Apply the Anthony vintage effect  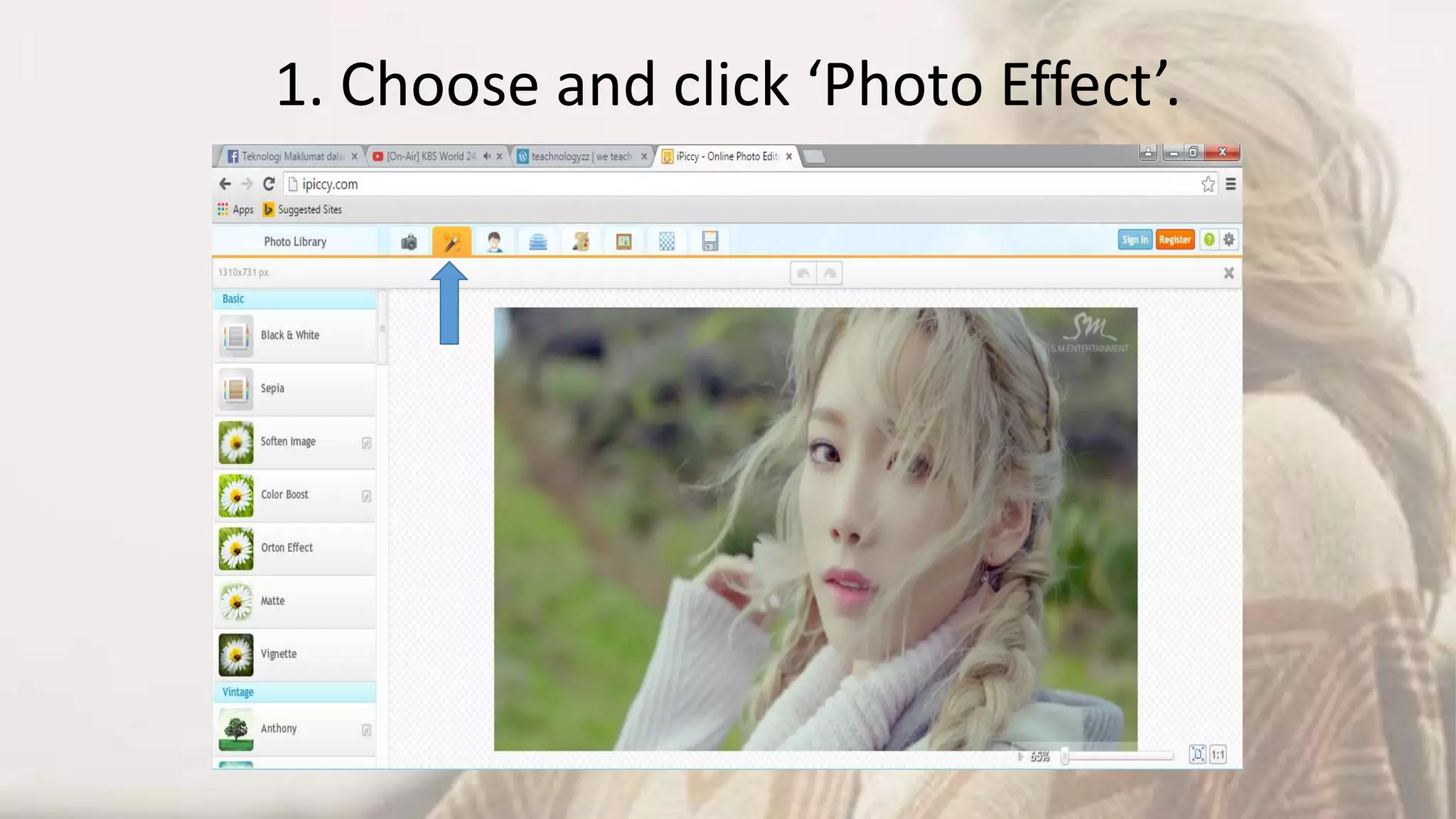pyautogui.click(x=294, y=729)
